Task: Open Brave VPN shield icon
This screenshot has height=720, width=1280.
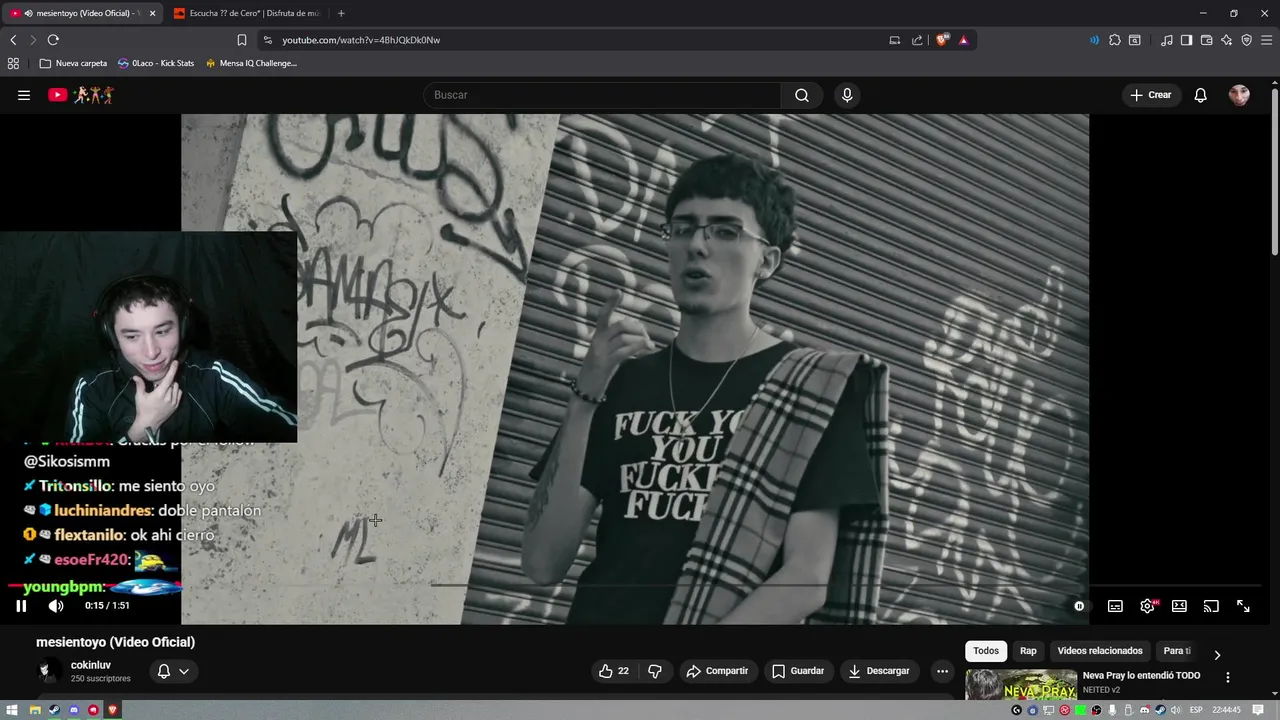Action: (1246, 40)
